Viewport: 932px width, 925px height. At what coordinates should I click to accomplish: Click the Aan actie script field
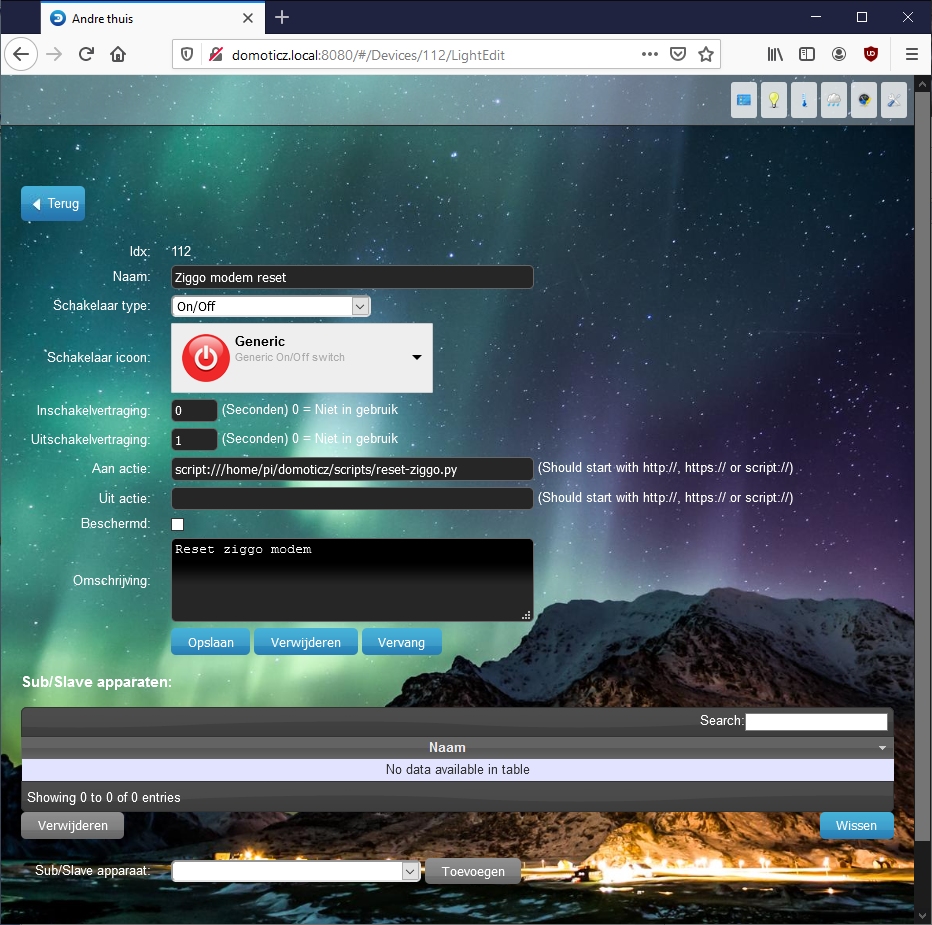[352, 469]
